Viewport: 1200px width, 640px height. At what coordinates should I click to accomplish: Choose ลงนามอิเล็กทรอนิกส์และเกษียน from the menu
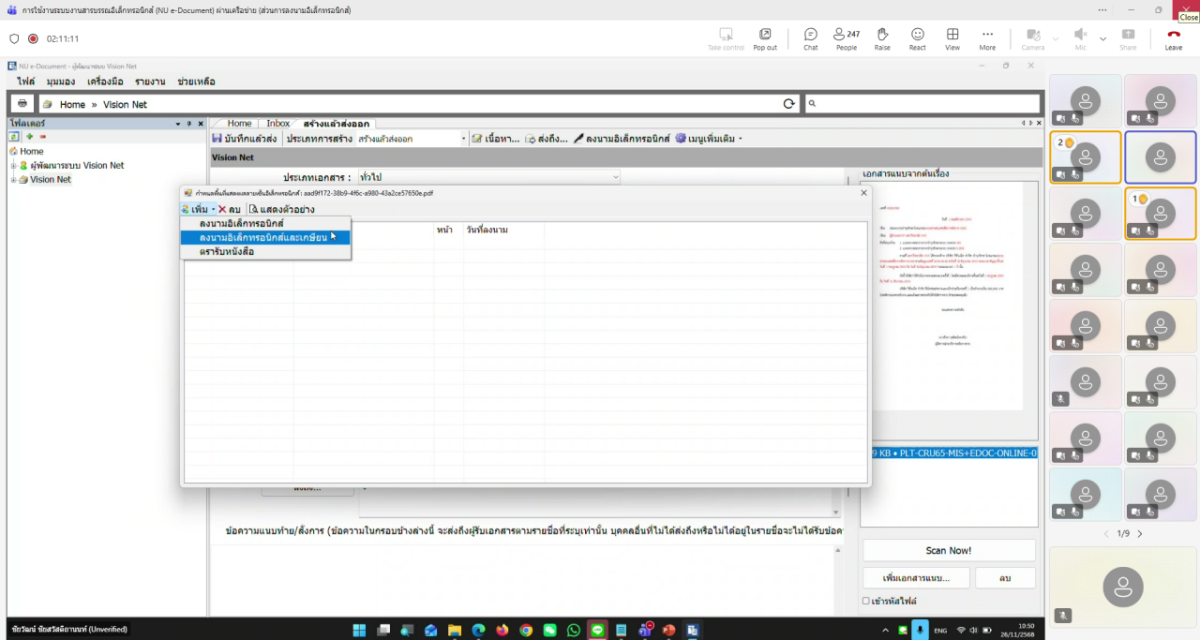[x=263, y=237]
